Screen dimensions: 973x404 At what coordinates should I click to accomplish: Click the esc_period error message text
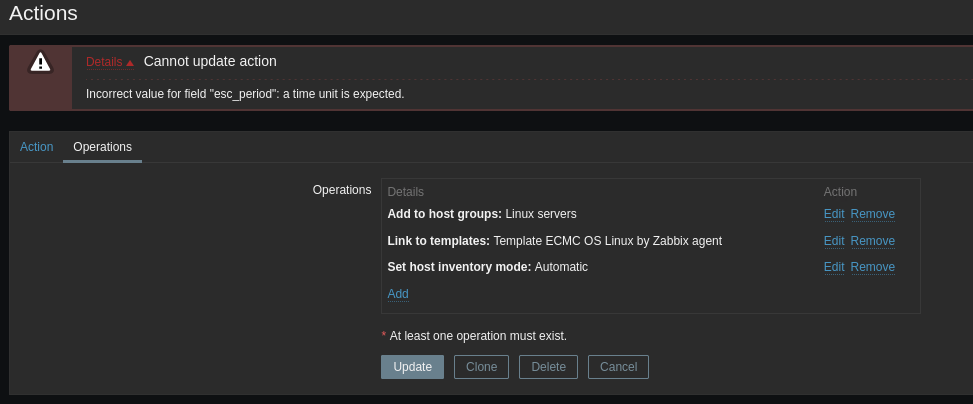pos(245,94)
